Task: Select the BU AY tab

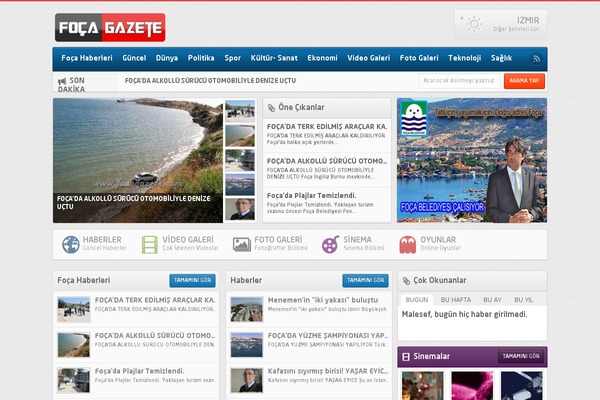Action: 492,300
